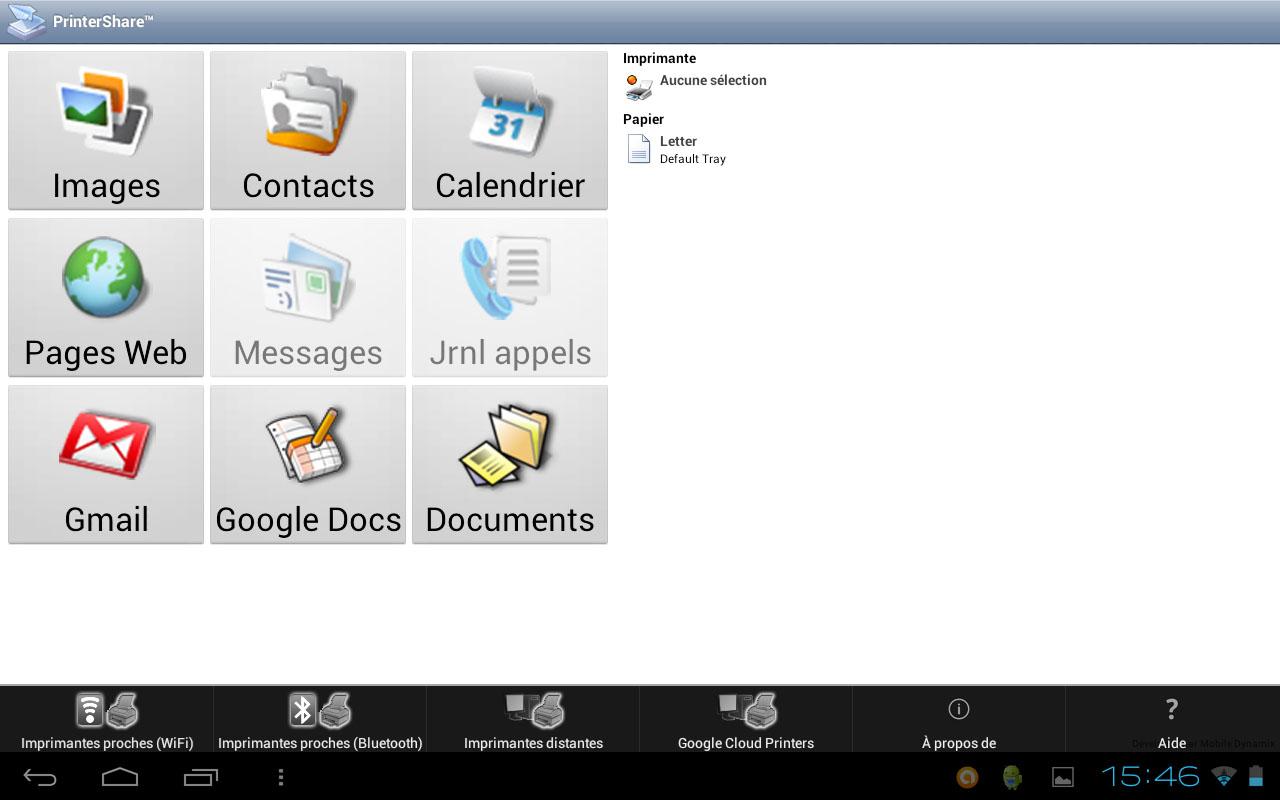Select Imprimantes proches (WiFi)
This screenshot has width=1280, height=800.
pyautogui.click(x=107, y=720)
